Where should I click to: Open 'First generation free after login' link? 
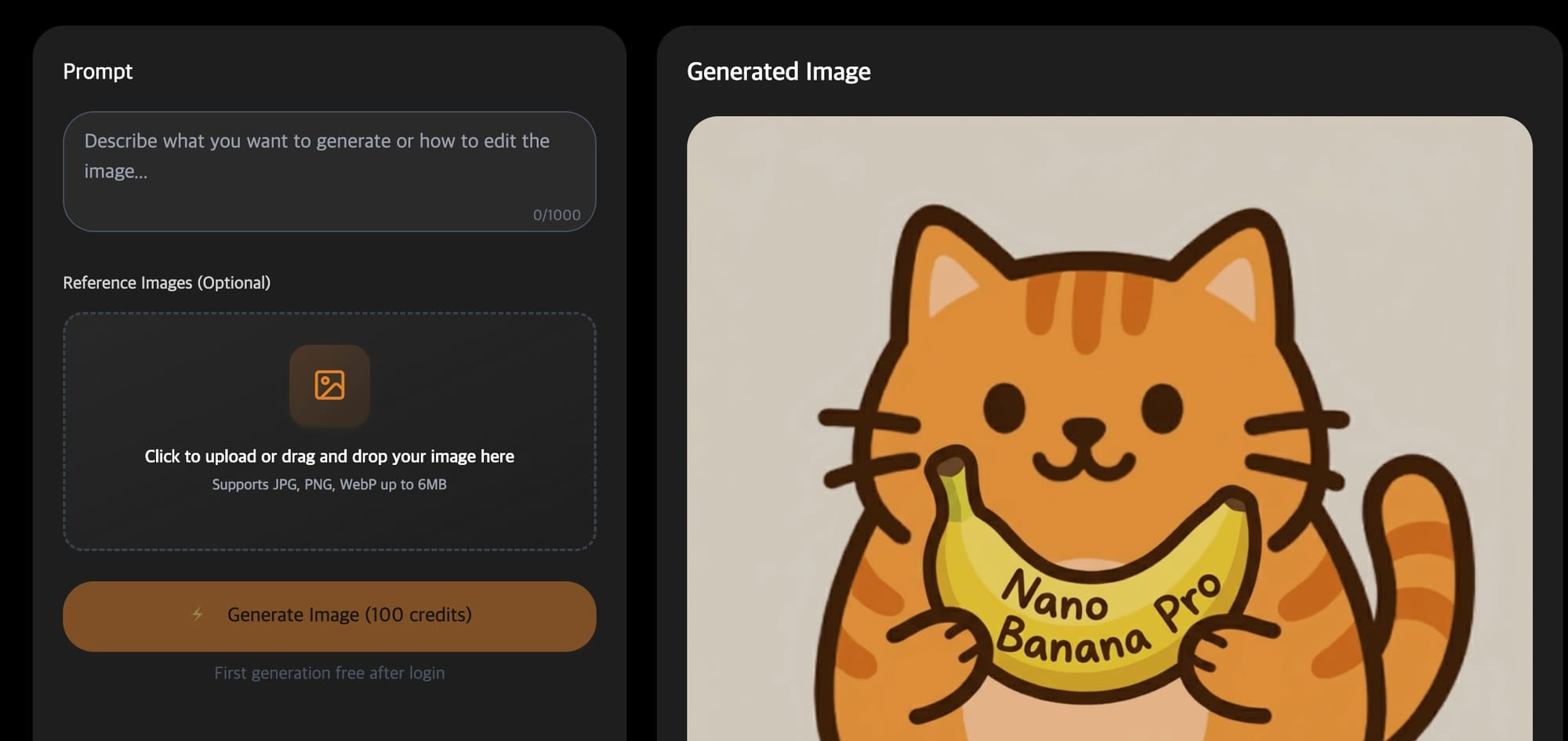(x=329, y=673)
